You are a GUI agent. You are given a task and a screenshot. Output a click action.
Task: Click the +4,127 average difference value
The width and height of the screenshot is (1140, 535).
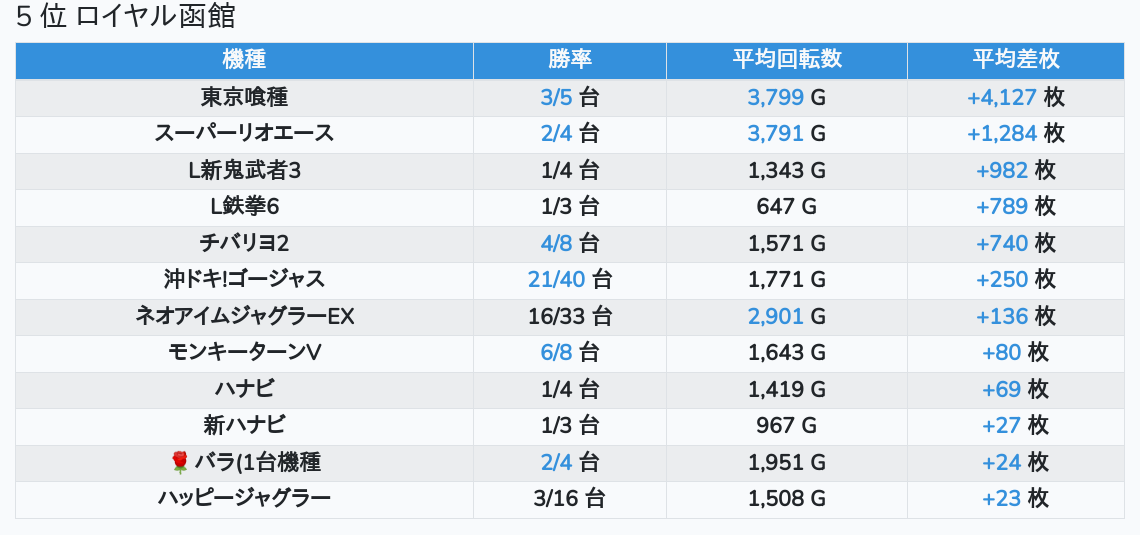1001,97
